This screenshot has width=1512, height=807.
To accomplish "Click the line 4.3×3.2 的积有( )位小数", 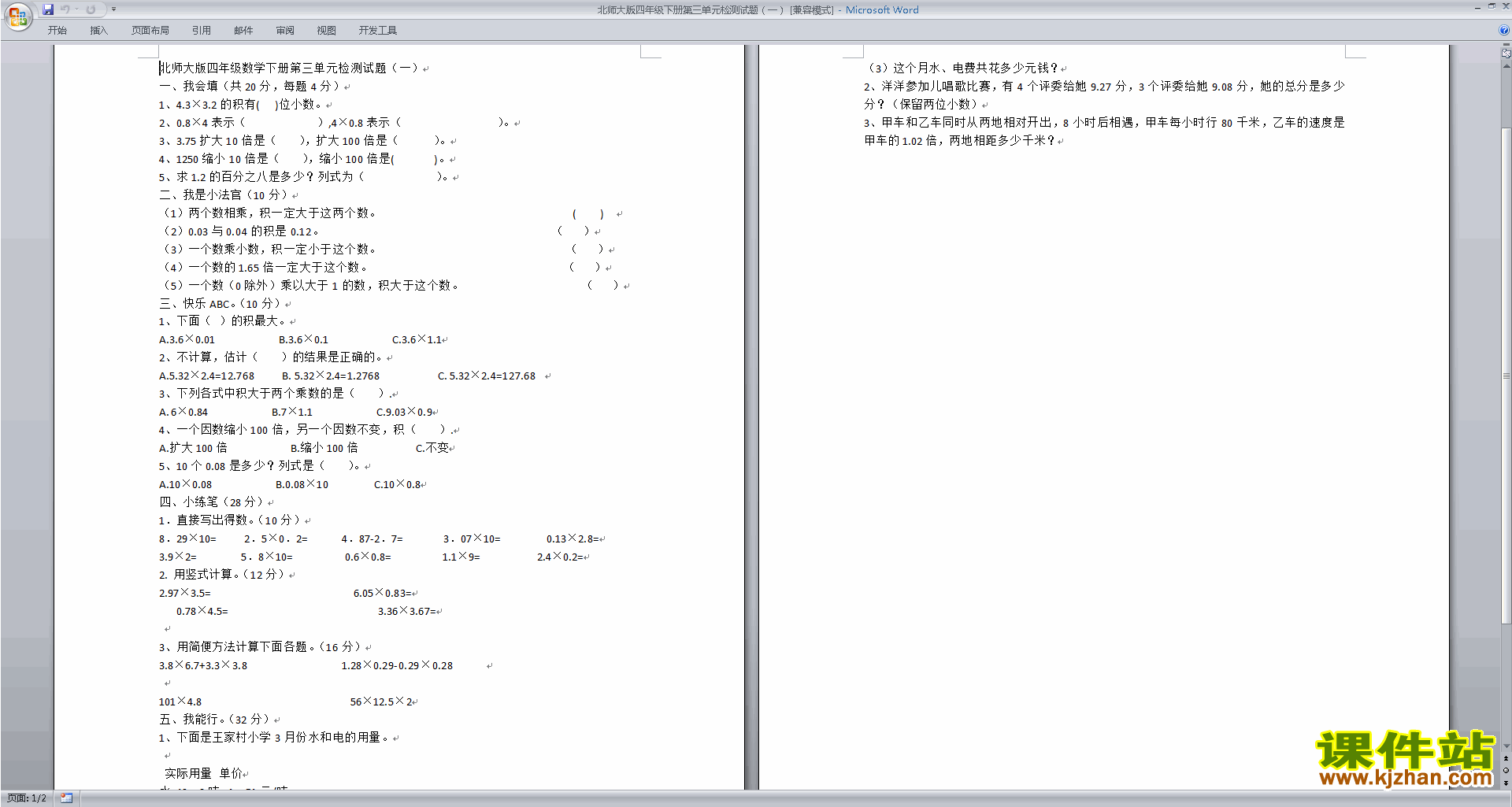I will (240, 105).
